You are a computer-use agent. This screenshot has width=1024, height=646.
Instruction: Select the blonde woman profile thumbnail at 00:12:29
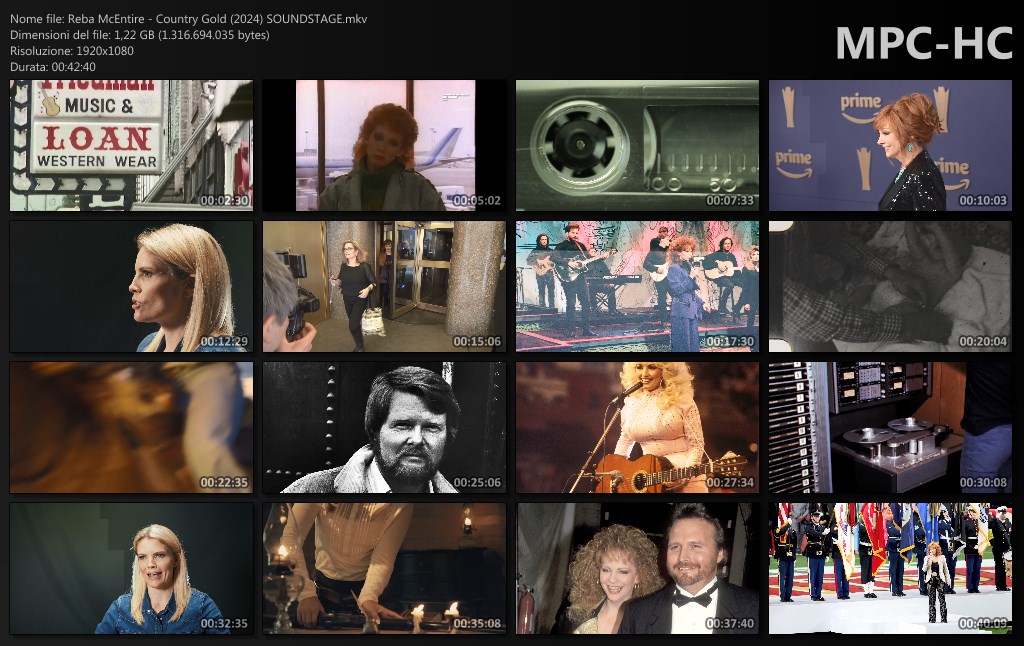point(131,287)
